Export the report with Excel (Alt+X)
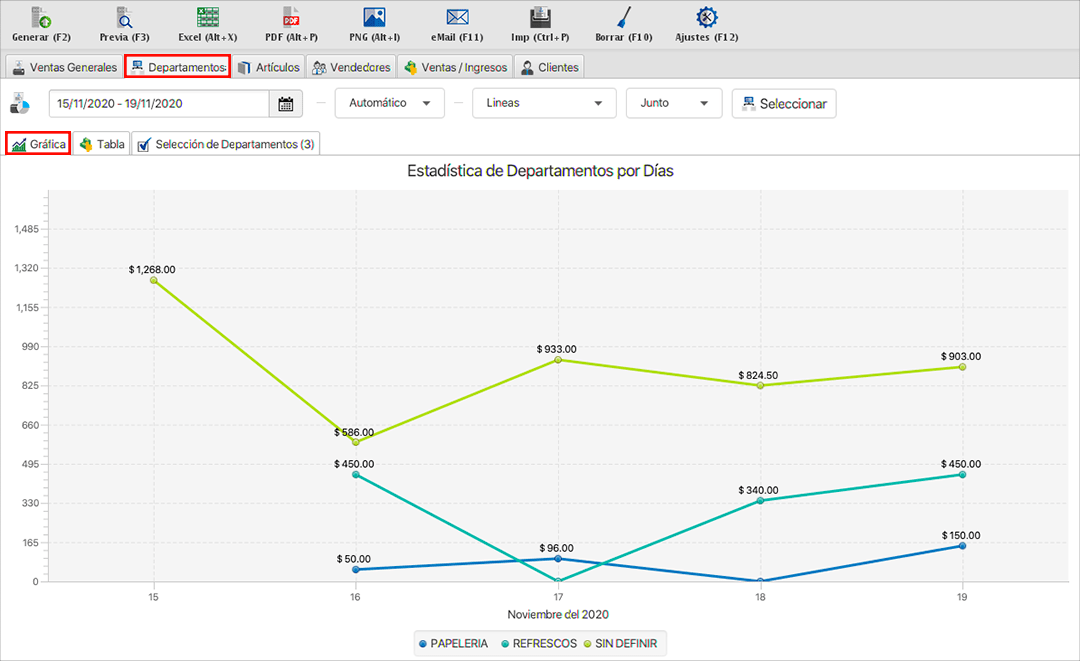 click(x=207, y=18)
